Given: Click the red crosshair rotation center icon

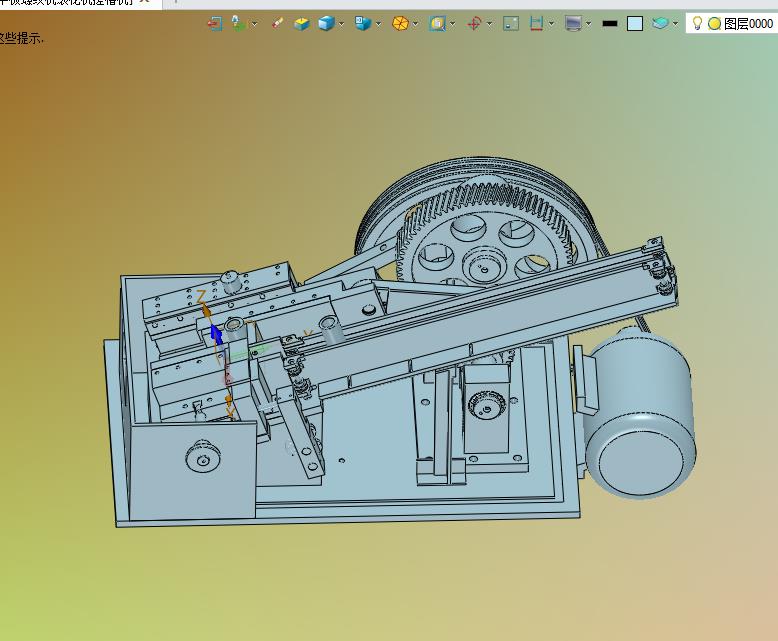Looking at the screenshot, I should [x=474, y=23].
